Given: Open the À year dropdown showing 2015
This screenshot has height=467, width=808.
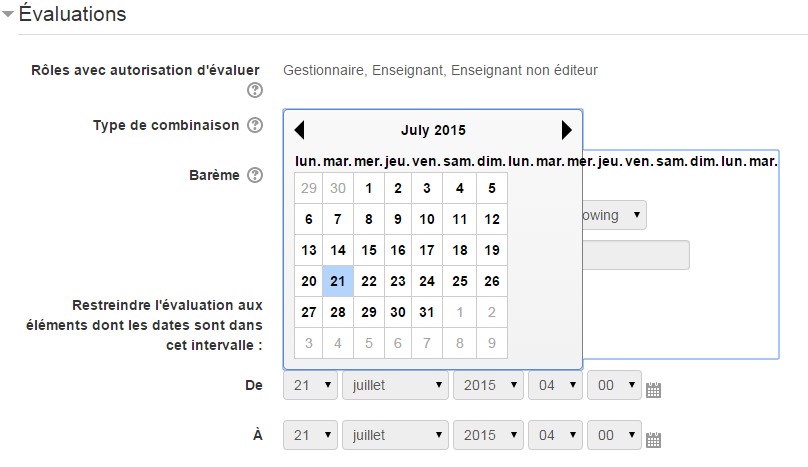Looking at the screenshot, I should (488, 435).
